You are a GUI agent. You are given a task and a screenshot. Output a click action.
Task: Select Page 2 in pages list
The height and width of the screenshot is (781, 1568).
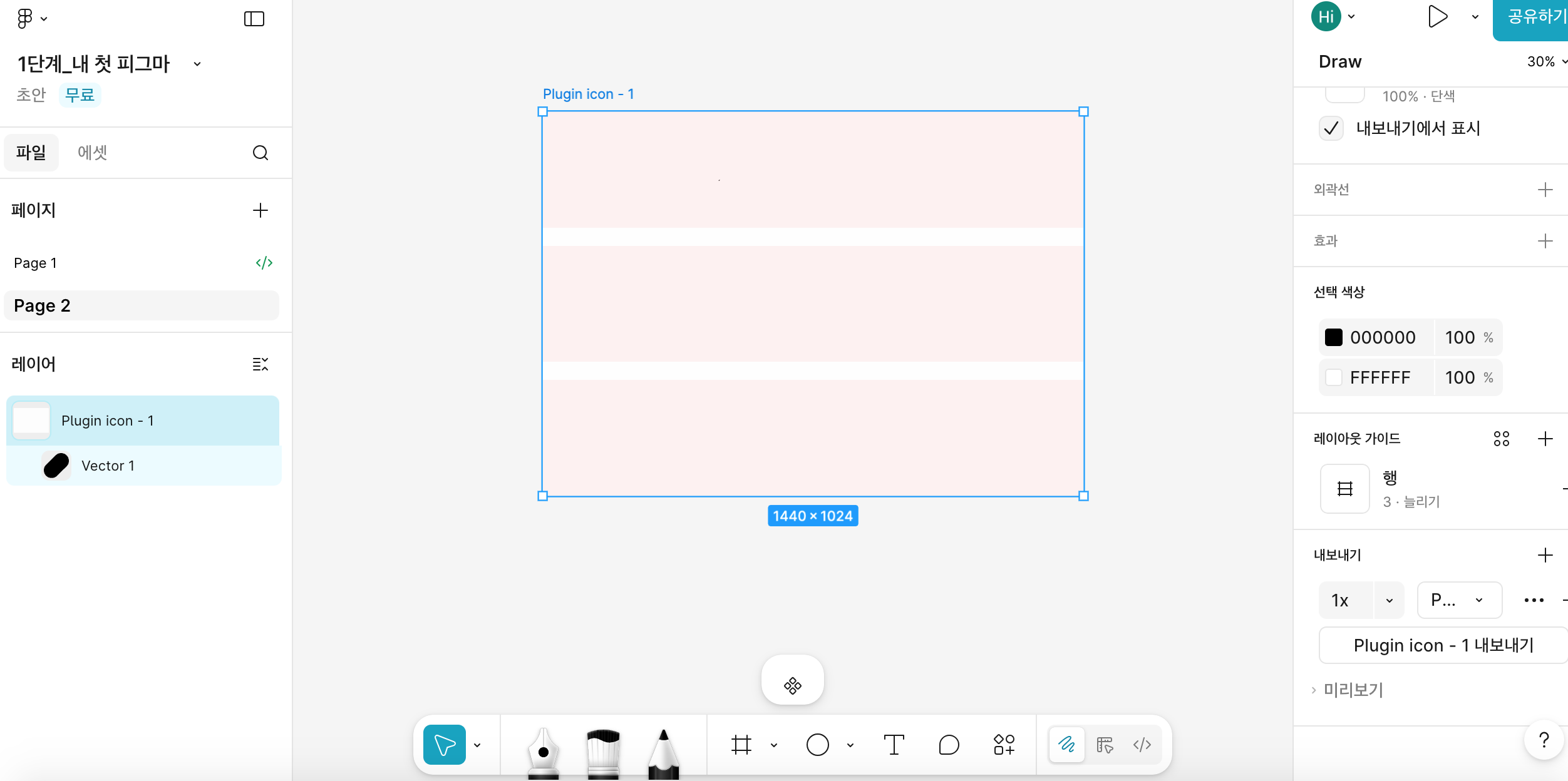pyautogui.click(x=142, y=305)
